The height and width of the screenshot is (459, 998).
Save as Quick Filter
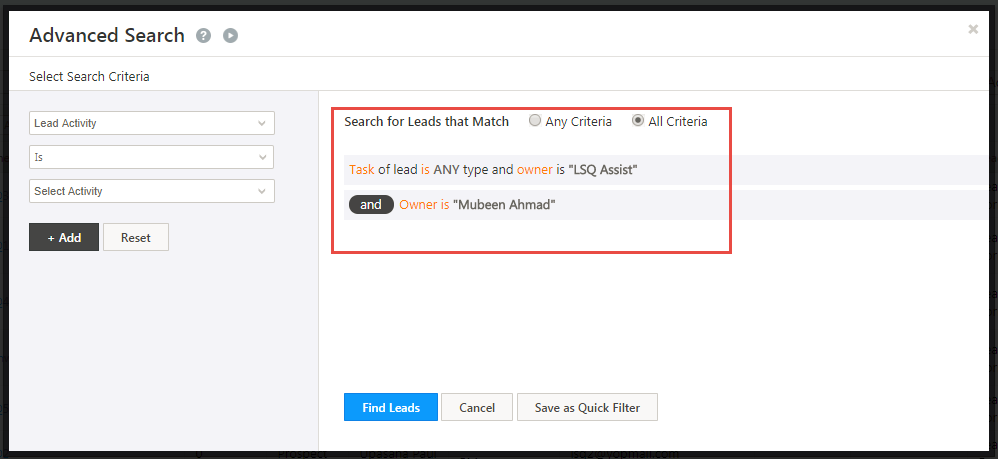587,407
